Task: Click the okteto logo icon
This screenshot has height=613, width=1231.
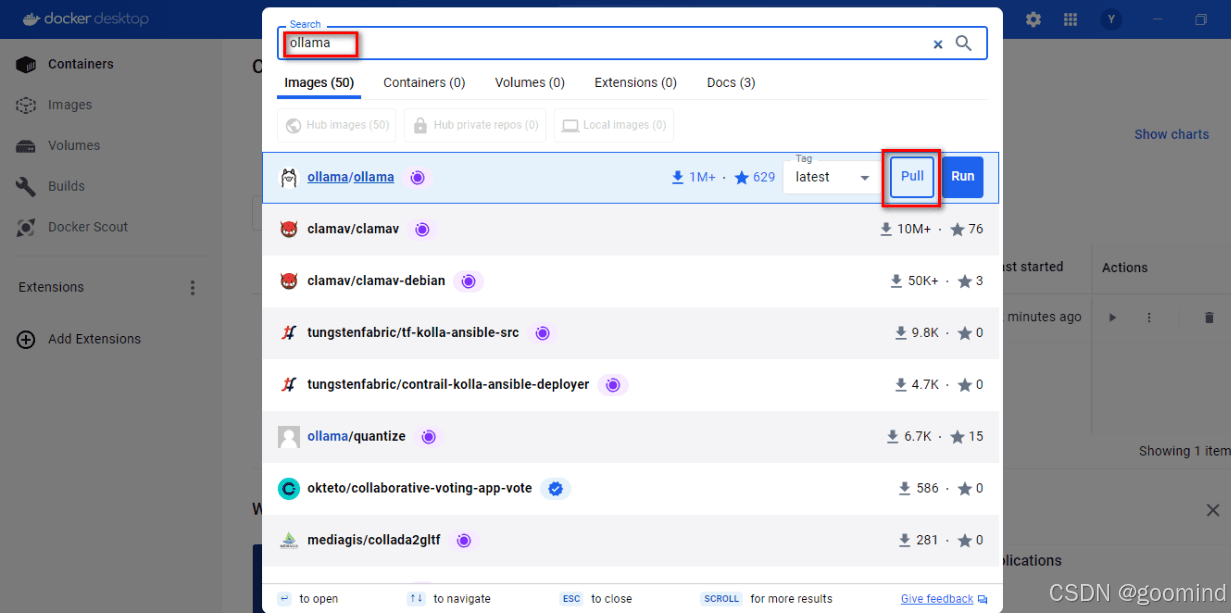Action: (x=289, y=489)
